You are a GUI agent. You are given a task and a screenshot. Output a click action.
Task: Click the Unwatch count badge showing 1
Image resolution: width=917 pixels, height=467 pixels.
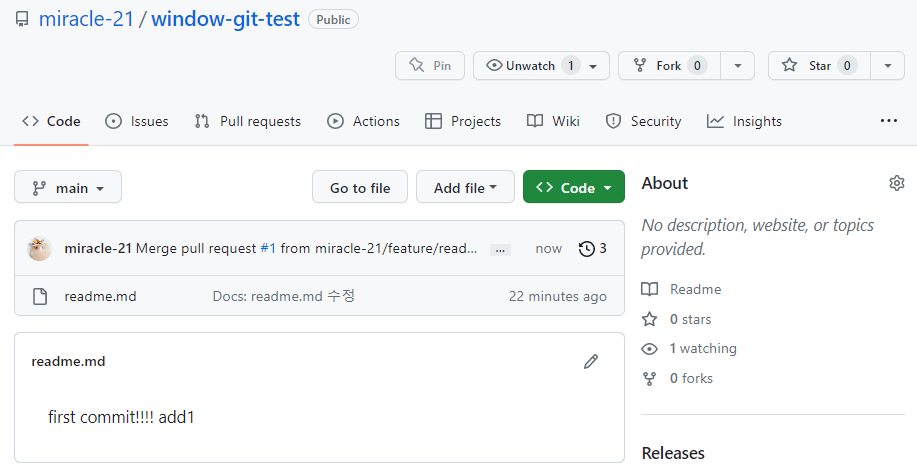[x=571, y=65]
